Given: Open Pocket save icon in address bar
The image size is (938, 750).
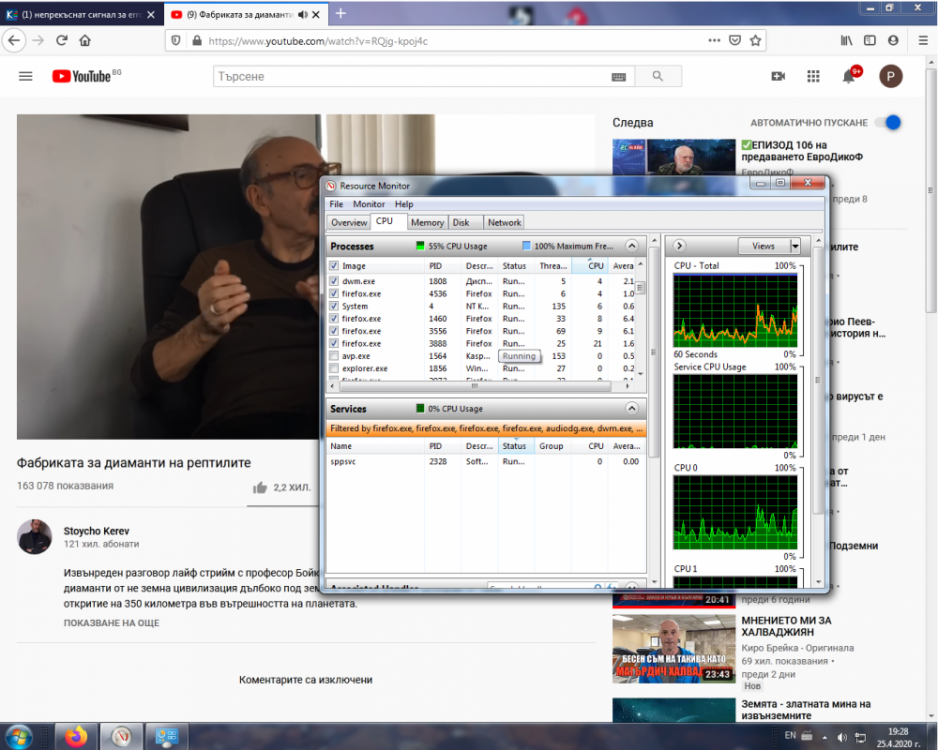Looking at the screenshot, I should 735,41.
